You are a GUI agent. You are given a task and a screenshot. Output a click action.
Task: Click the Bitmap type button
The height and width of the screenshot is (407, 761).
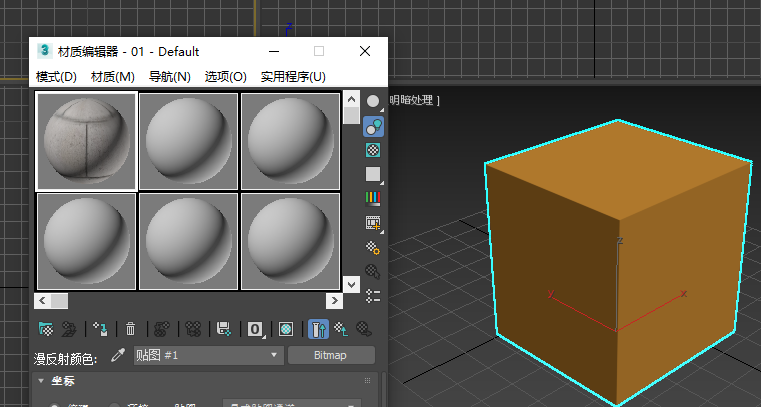[x=331, y=355]
